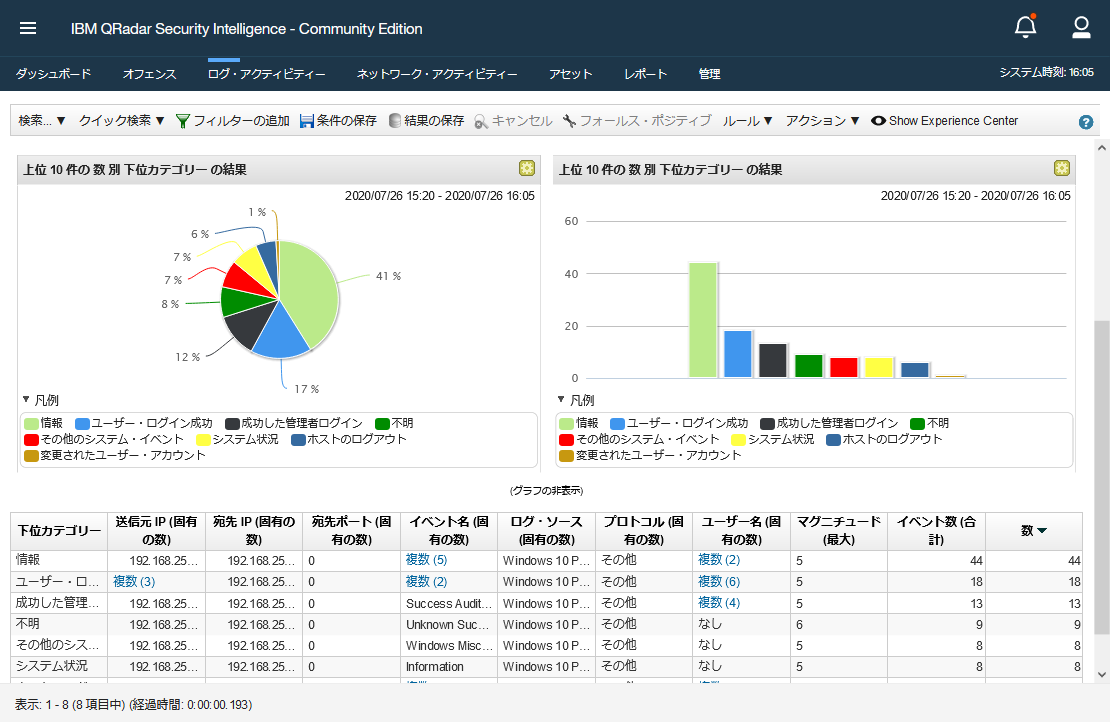
Task: Click the システム時刻: 16:05 text
Action: pyautogui.click(x=1046, y=72)
